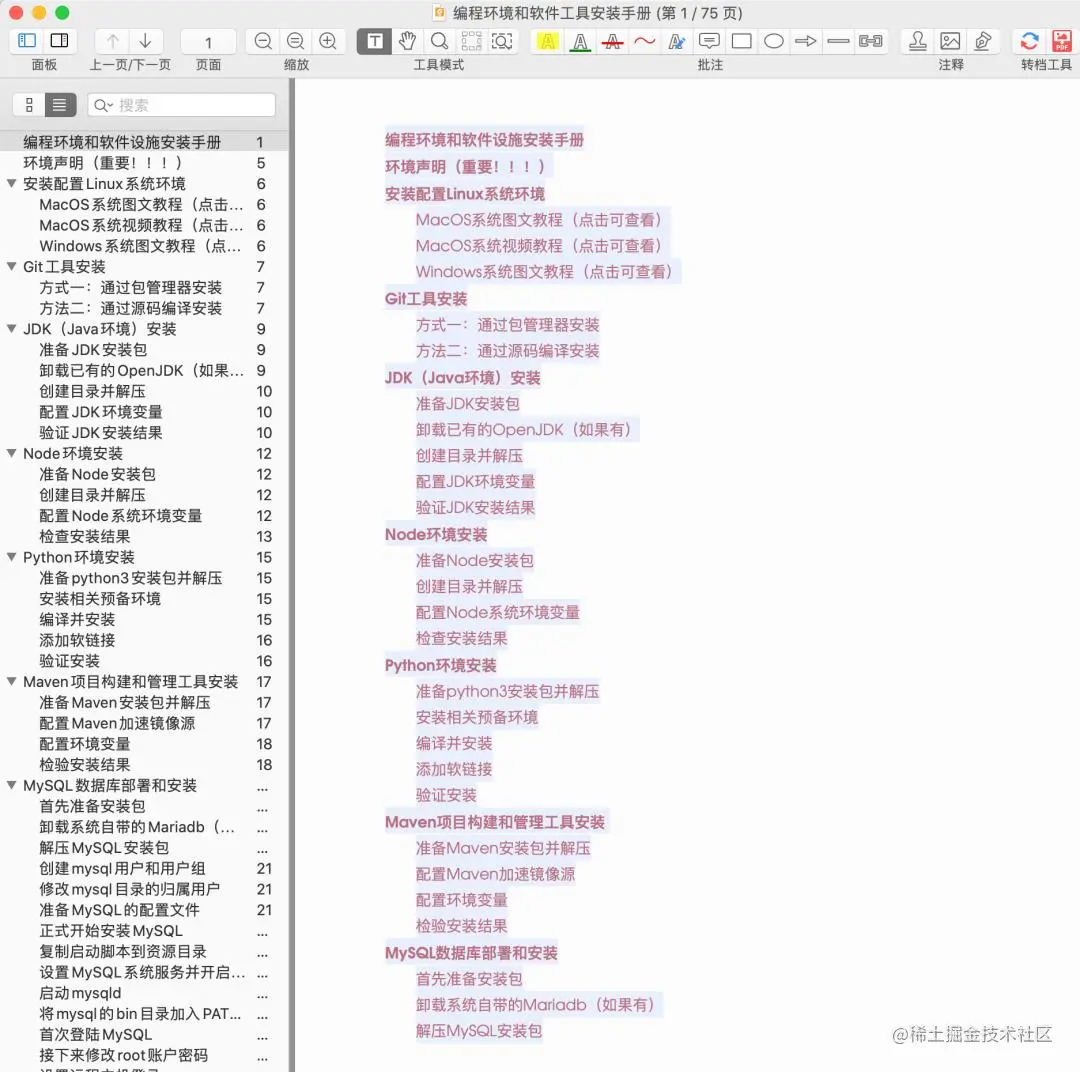Follow Git工具安装 heading link in document
Viewport: 1080px width, 1072px height.
coord(426,298)
